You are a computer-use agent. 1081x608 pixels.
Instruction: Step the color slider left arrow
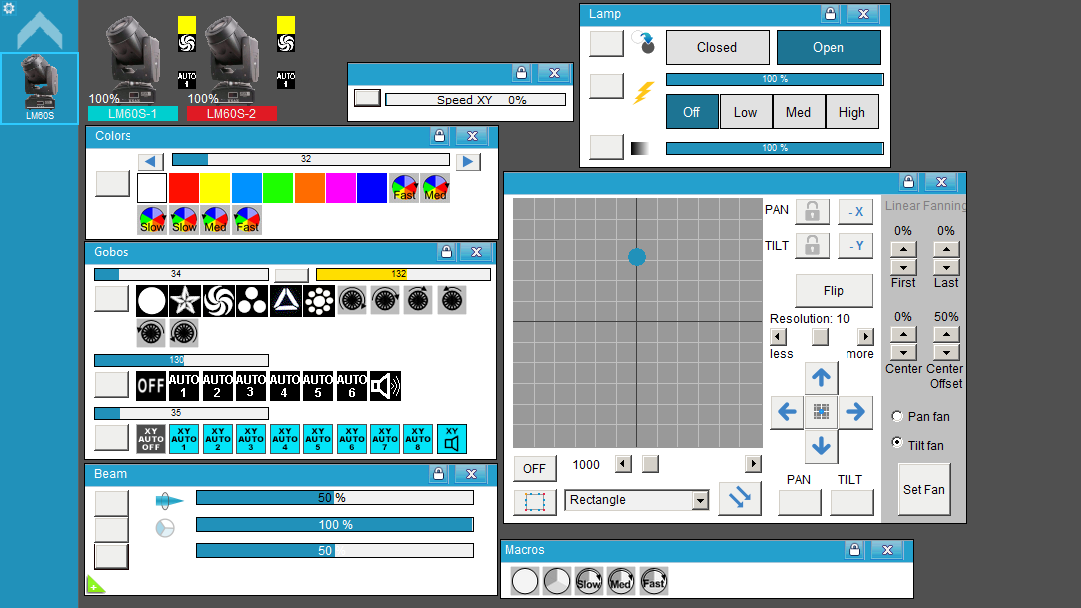[x=150, y=161]
